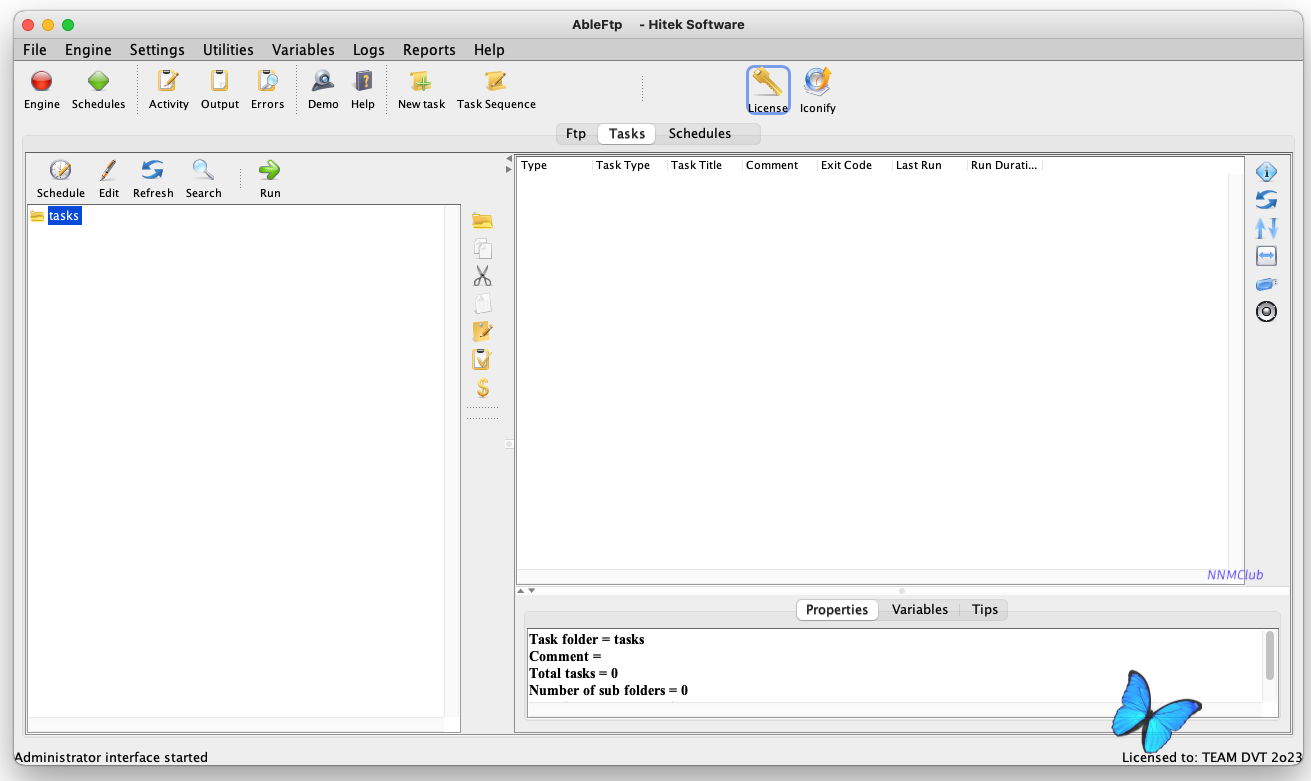Run the task with the green arrow icon
1311x781 pixels.
(x=270, y=170)
